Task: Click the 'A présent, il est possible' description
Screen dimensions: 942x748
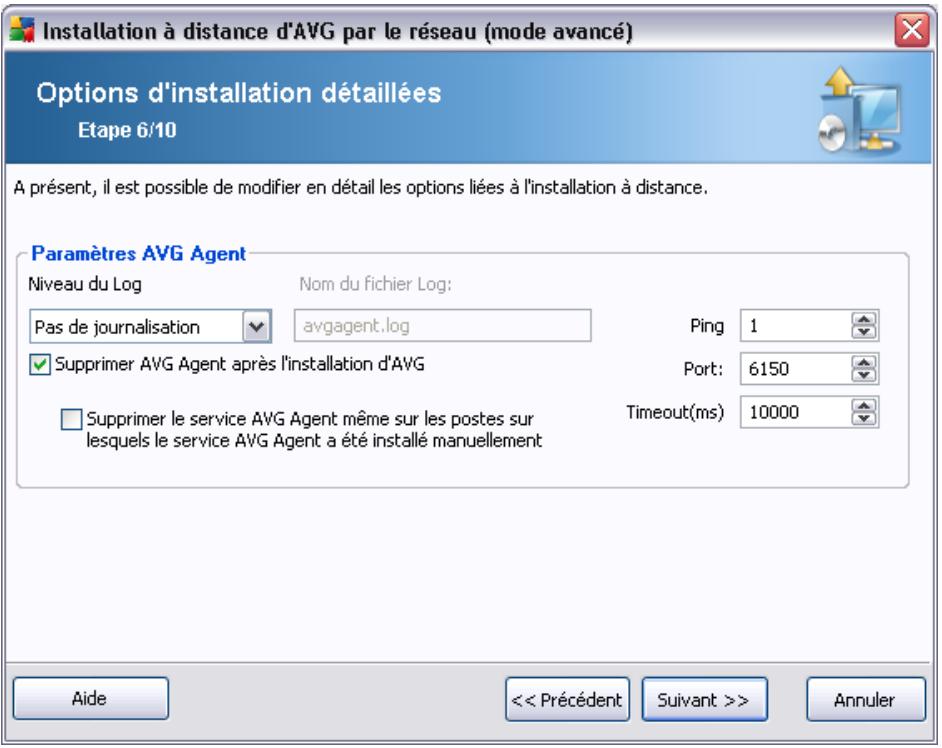Action: [360, 188]
